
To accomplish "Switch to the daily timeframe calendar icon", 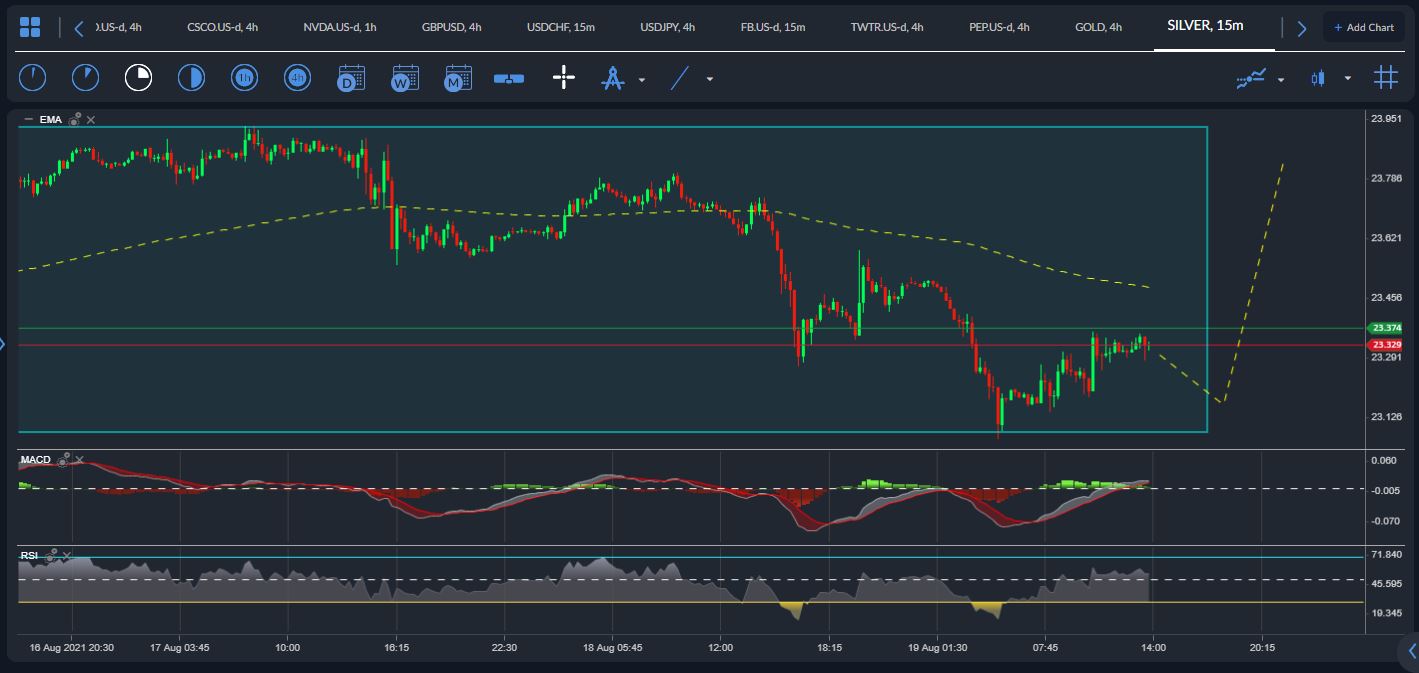I will coord(351,78).
